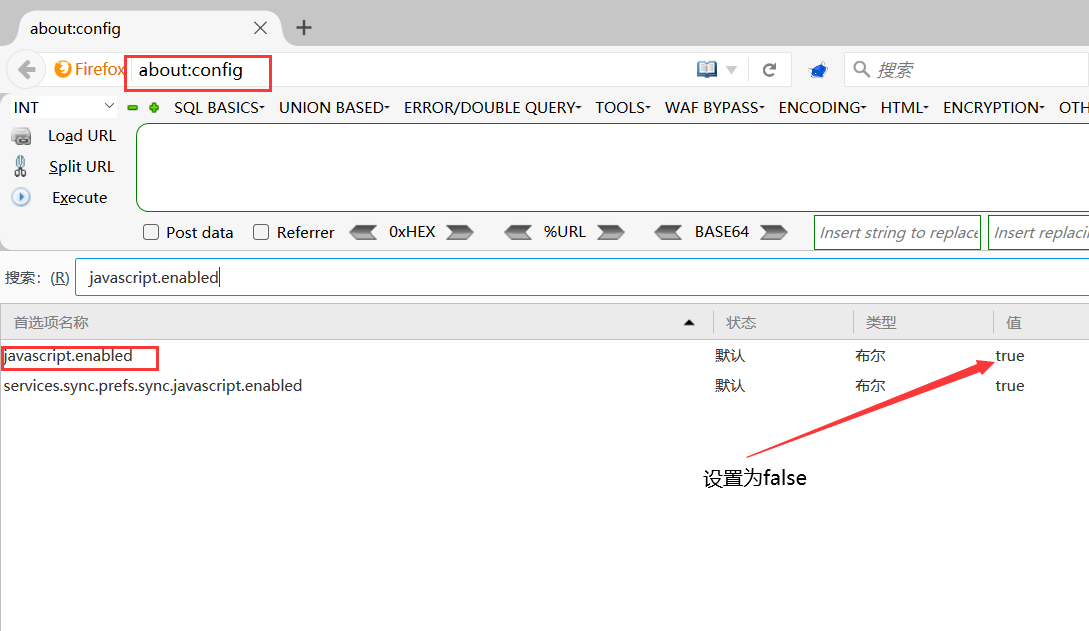Click Load URL label
This screenshot has width=1089, height=631.
click(x=82, y=136)
